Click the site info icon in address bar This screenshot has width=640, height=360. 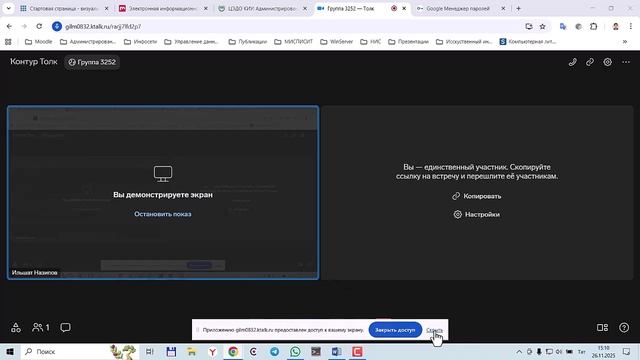(x=57, y=27)
